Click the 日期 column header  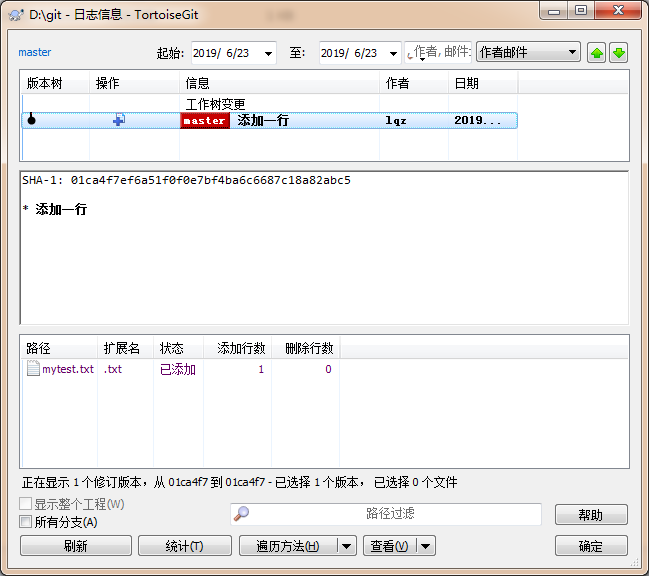(483, 83)
